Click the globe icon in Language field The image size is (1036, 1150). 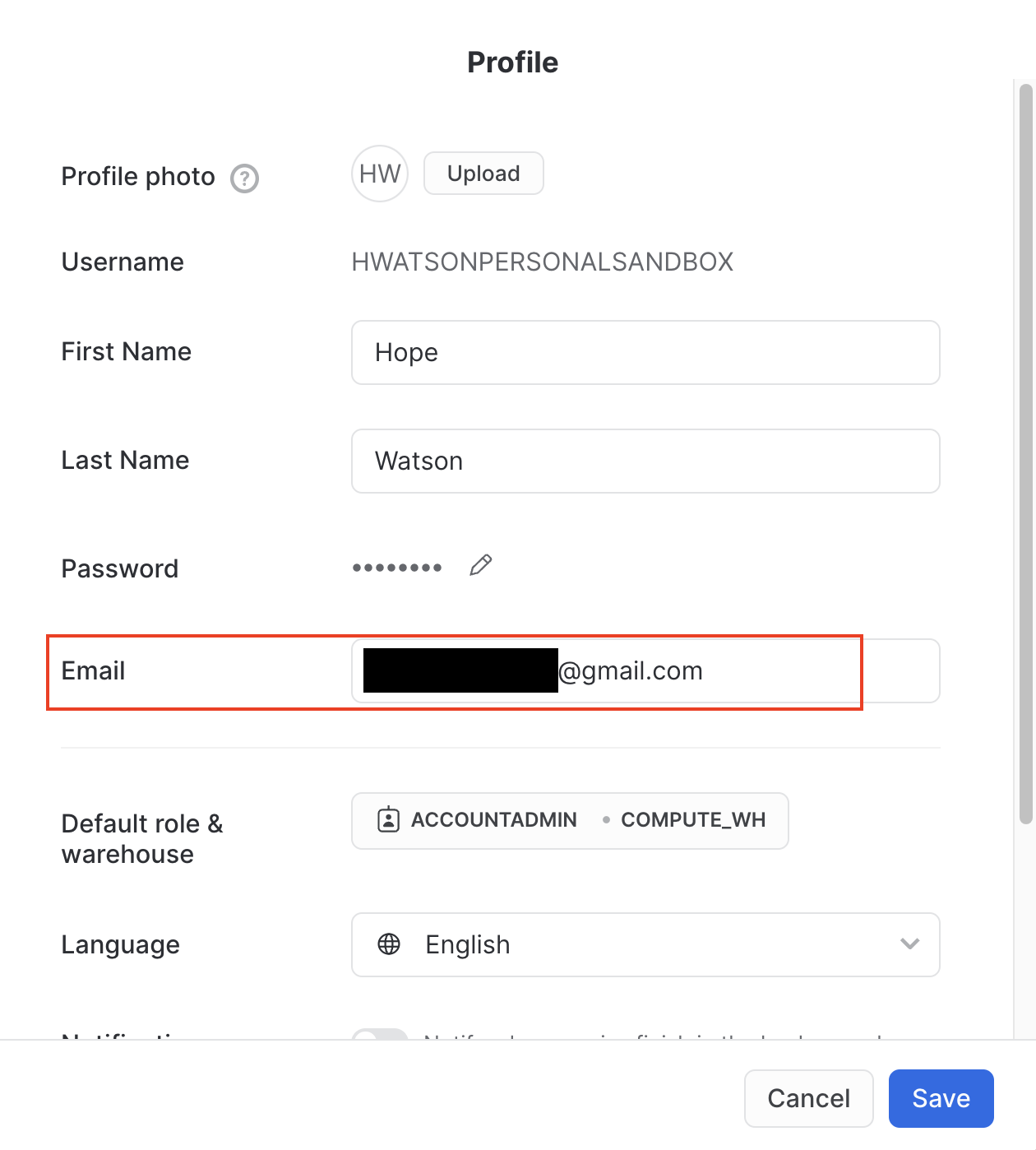click(388, 944)
